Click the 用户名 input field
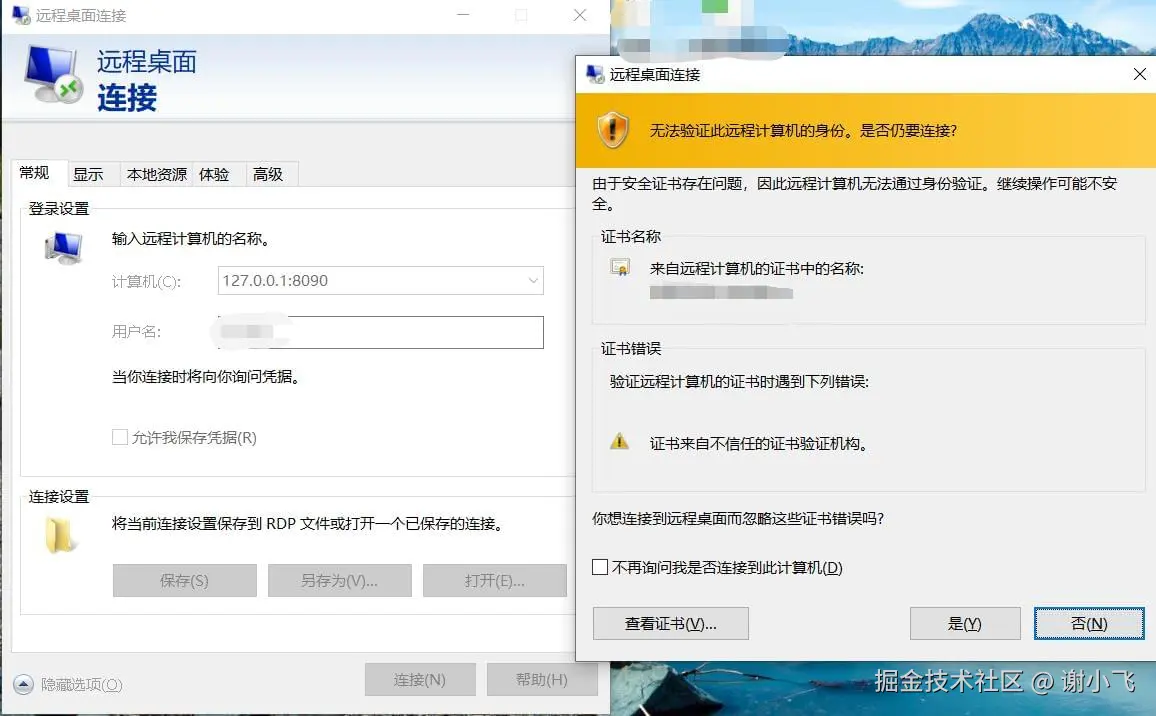 point(380,332)
